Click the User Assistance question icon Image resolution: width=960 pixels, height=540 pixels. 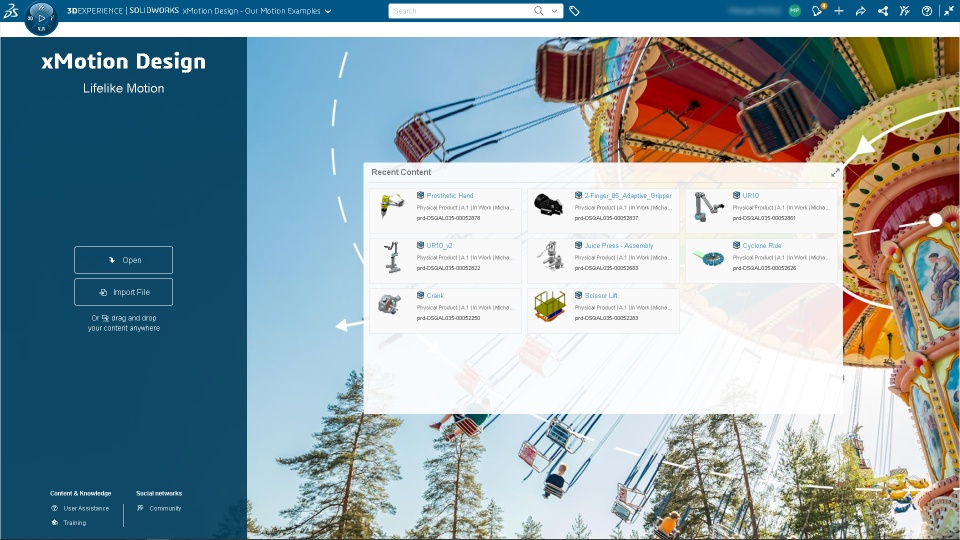pos(54,508)
